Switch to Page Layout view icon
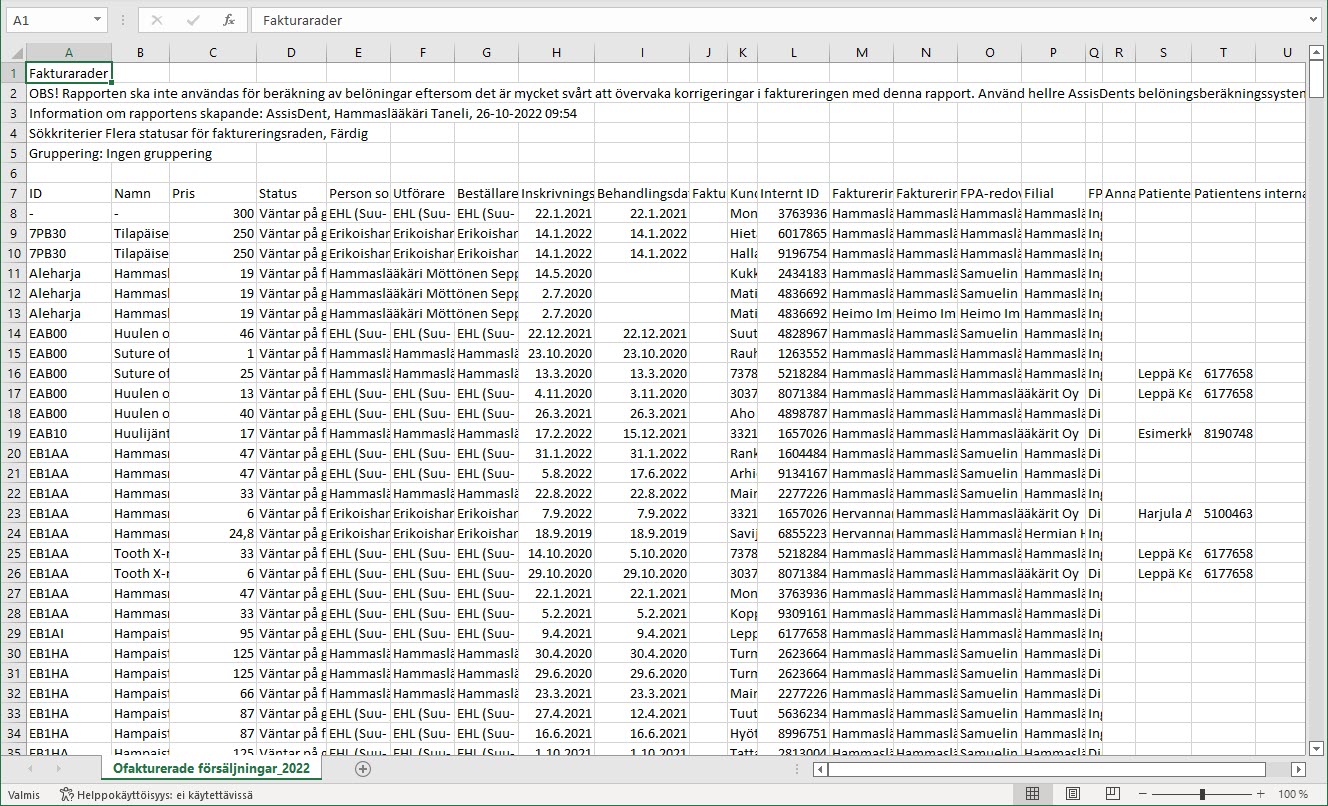The height and width of the screenshot is (806, 1328). click(1072, 794)
